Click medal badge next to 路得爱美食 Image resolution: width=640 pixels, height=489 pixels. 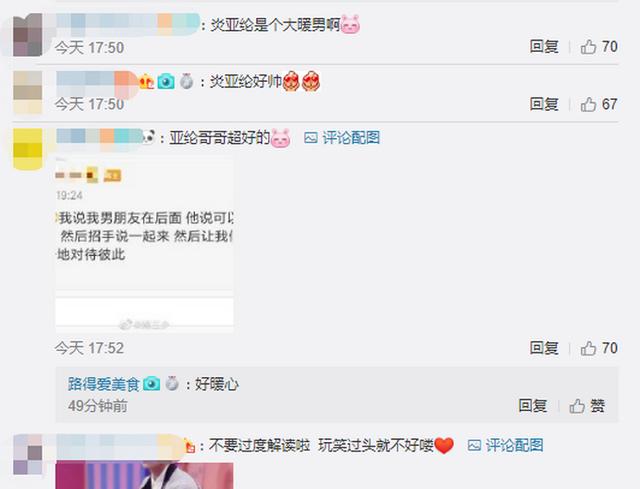pos(172,384)
